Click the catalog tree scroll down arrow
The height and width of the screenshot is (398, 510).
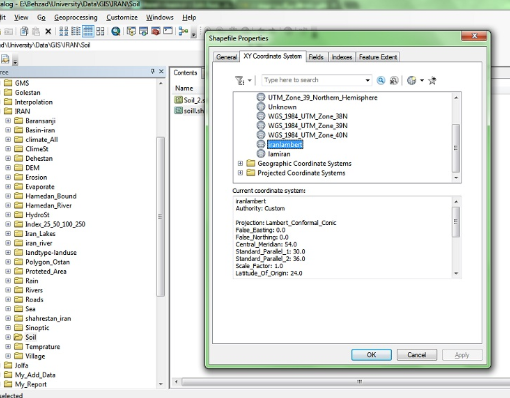click(x=161, y=384)
